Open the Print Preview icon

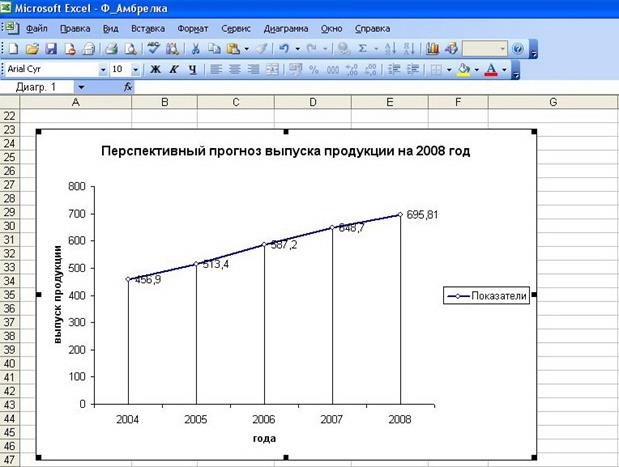coord(130,48)
